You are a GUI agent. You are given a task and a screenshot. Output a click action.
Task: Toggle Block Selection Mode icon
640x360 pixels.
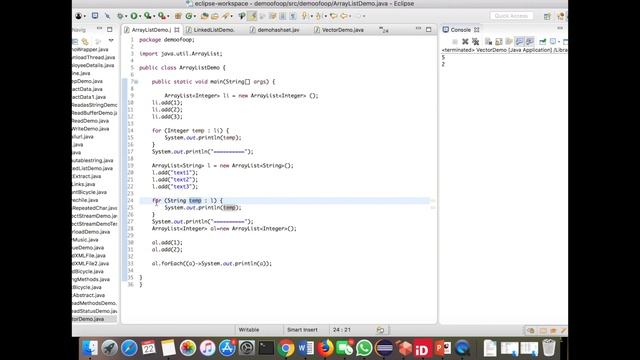click(282, 16)
